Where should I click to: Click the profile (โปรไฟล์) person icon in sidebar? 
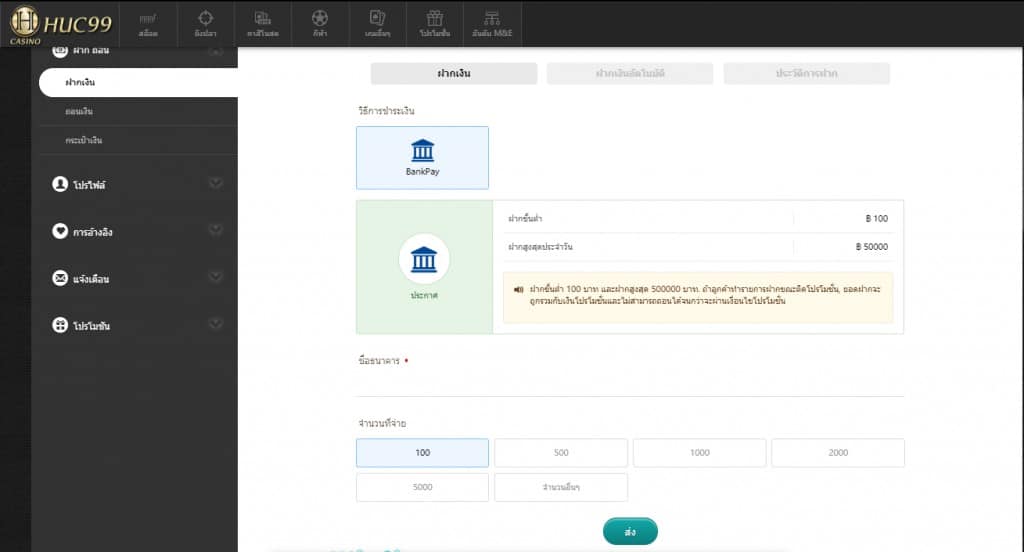pyautogui.click(x=60, y=184)
